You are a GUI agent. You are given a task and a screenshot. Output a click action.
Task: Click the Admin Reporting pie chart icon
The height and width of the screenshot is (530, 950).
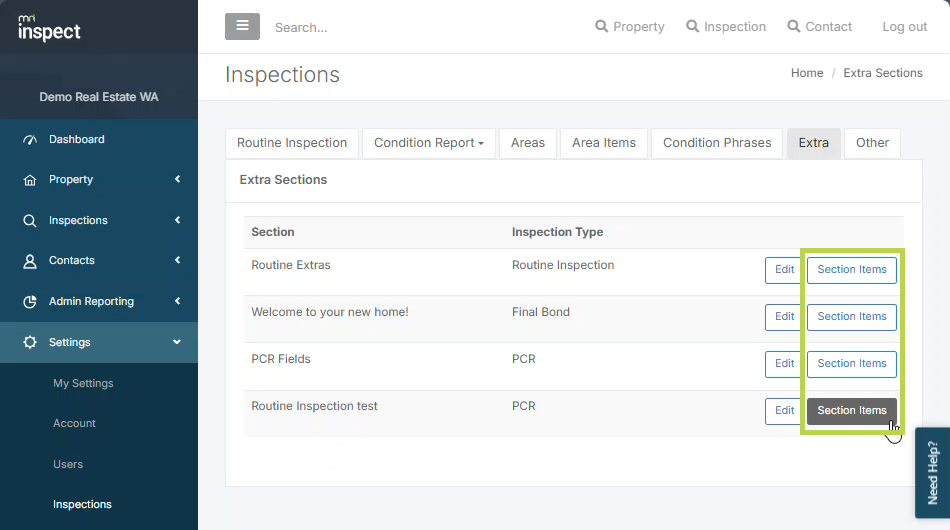30,302
